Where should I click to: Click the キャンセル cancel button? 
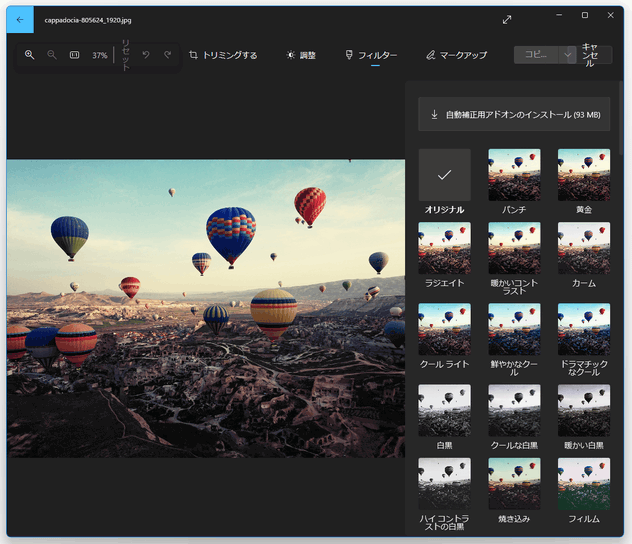coord(590,55)
